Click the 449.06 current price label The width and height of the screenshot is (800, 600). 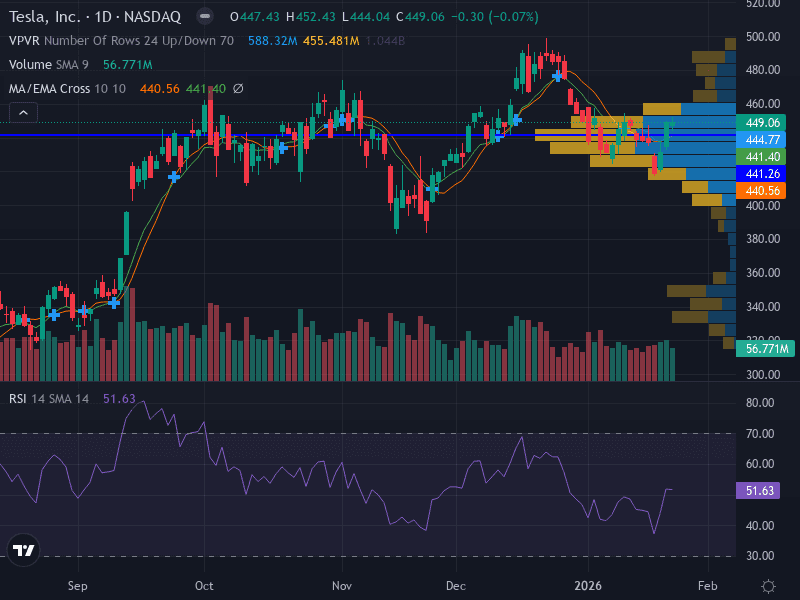[761, 122]
